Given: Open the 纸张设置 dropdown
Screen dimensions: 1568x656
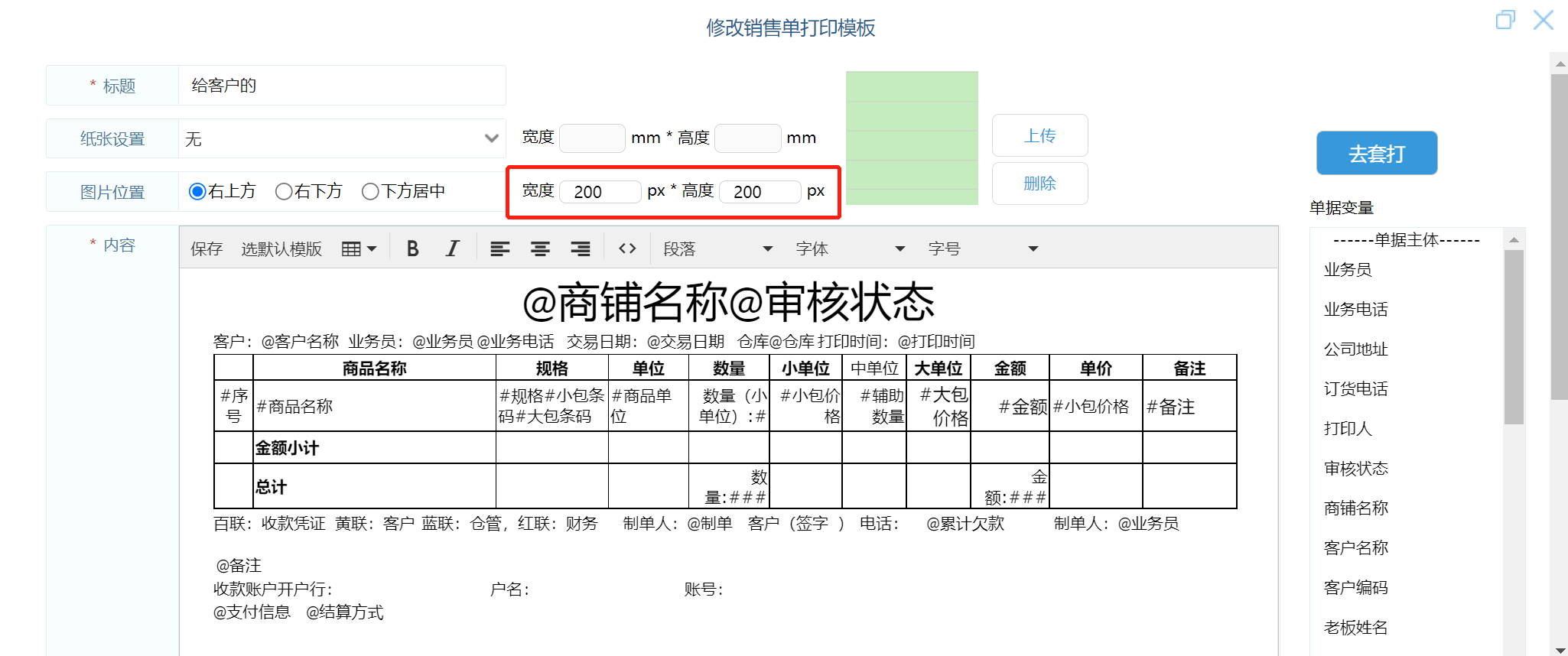Looking at the screenshot, I should 342,138.
